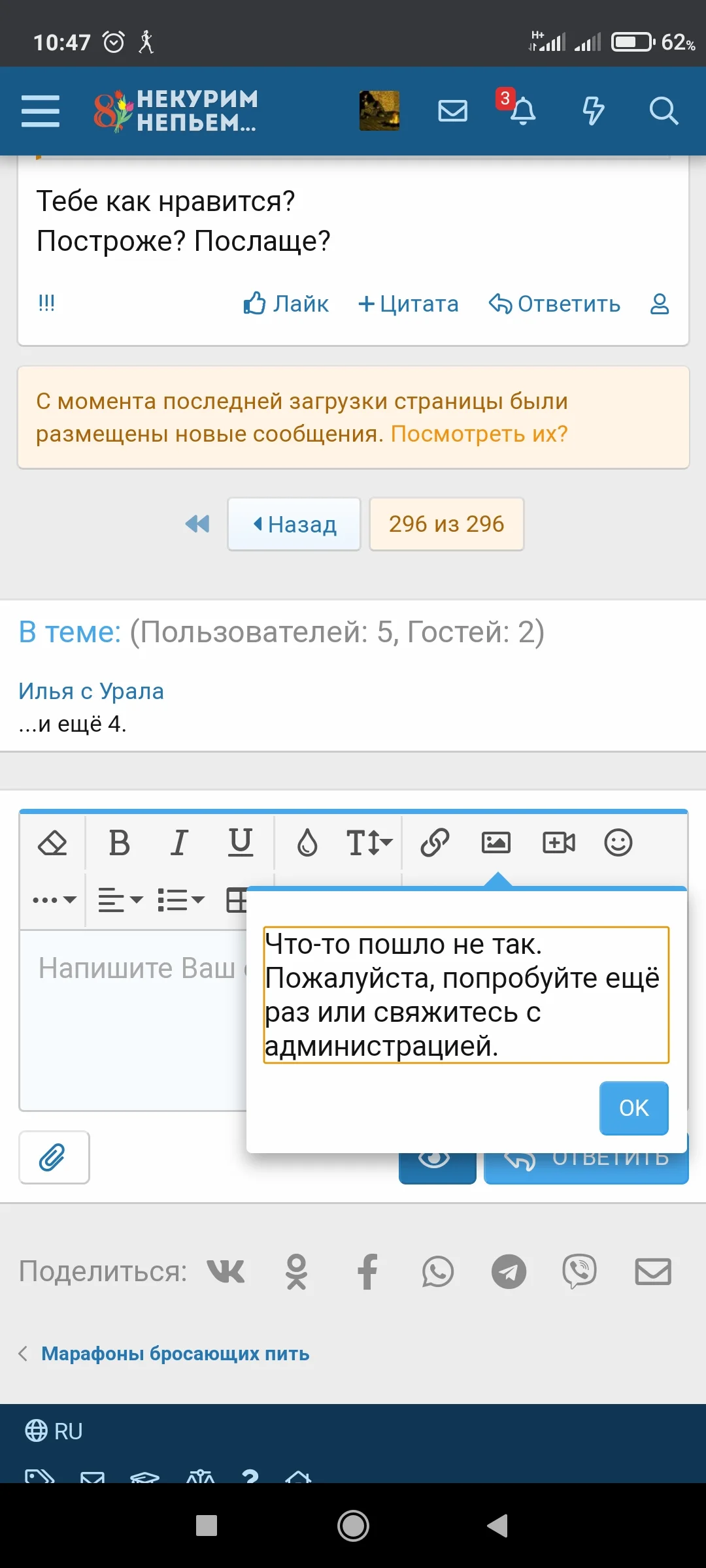Viewport: 706px width, 1568px height.
Task: Open the hamburger navigation menu
Action: pyautogui.click(x=41, y=110)
